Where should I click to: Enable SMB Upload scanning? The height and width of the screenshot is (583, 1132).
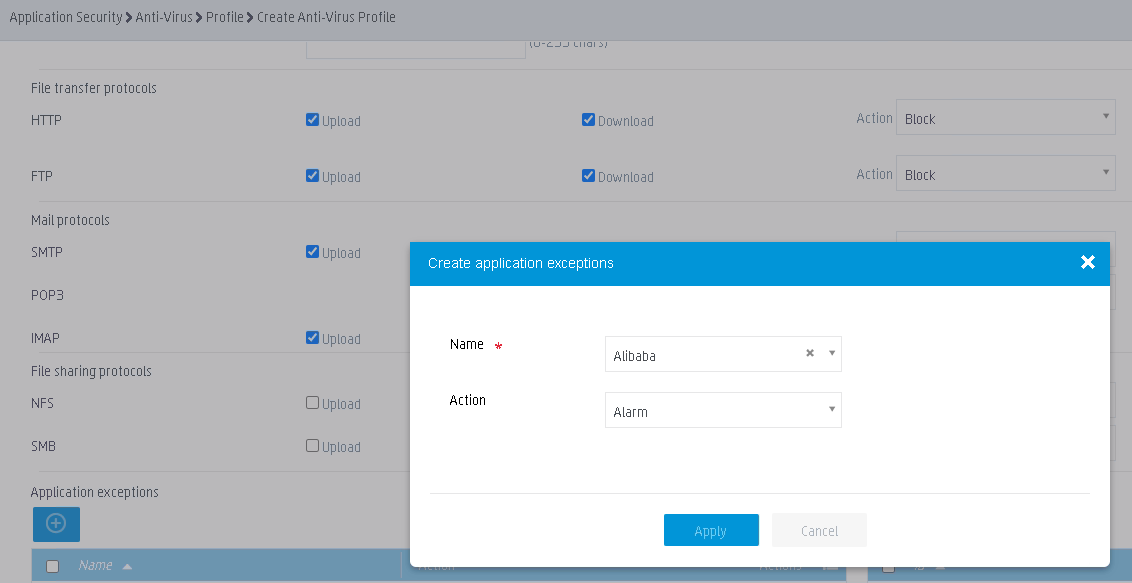[x=313, y=446]
